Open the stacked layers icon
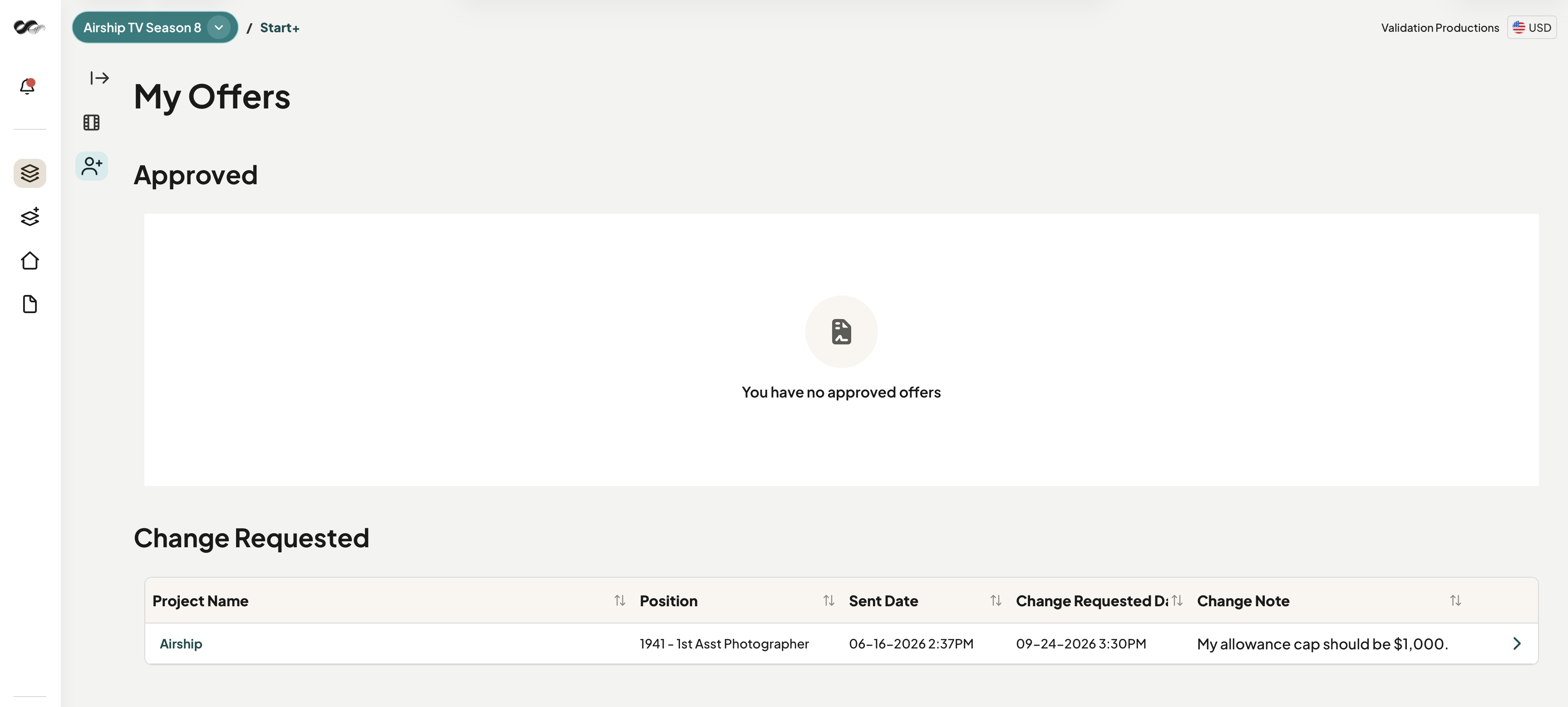This screenshot has height=707, width=1568. coord(30,173)
